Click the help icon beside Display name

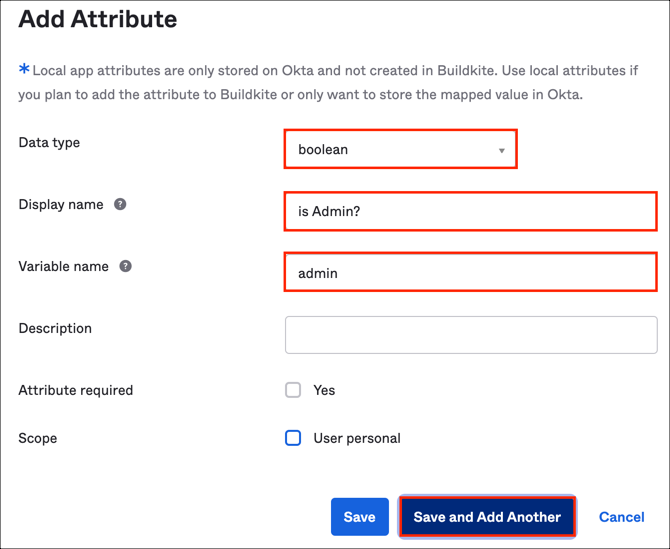pos(120,204)
